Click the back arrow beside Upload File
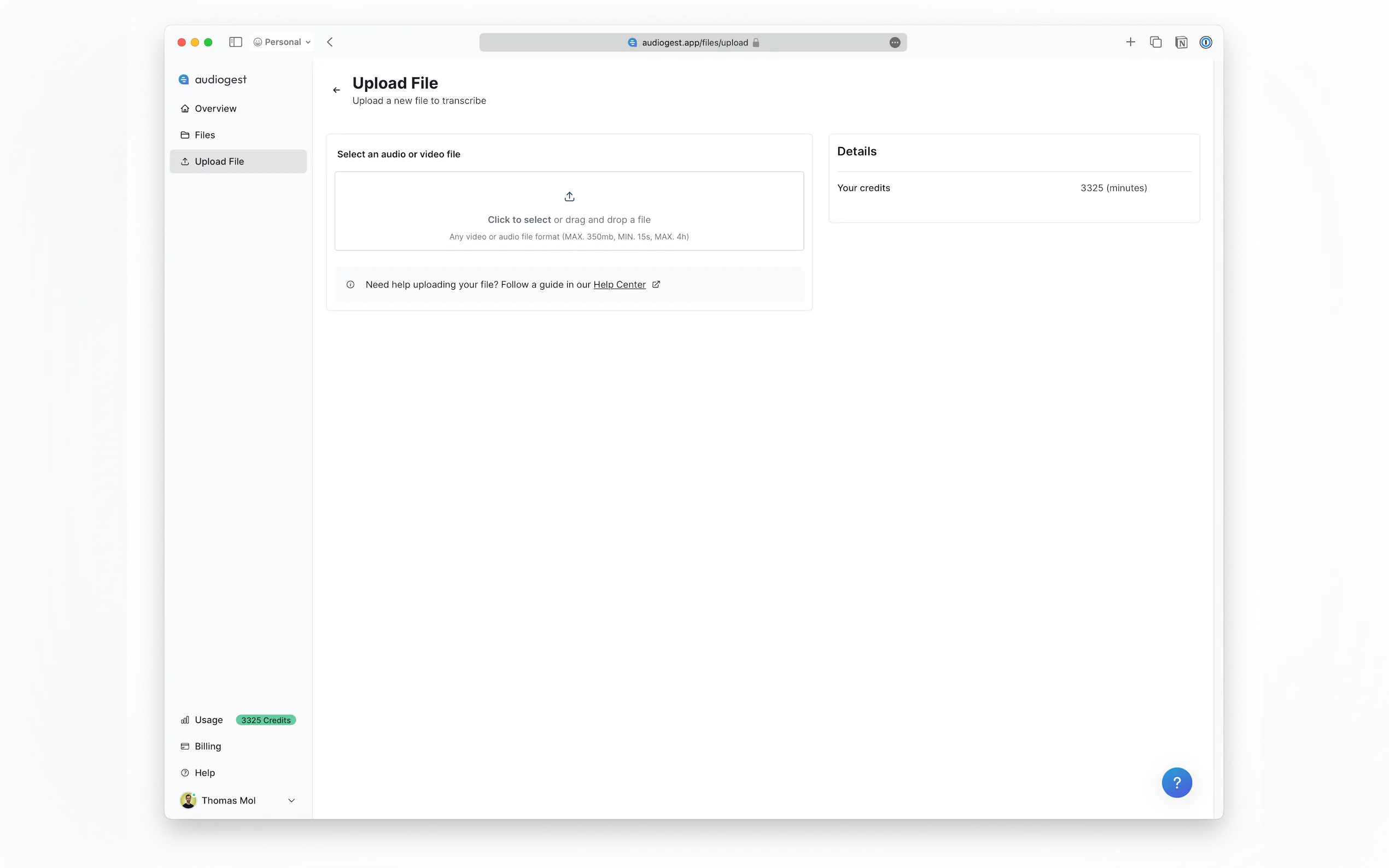1389x868 pixels. click(336, 90)
